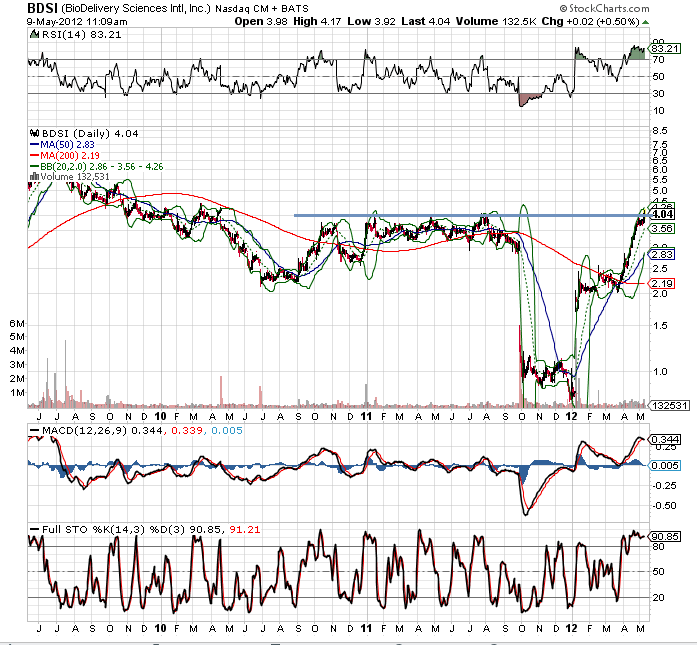Click the -0.50 MACD axis label

[x=664, y=505]
